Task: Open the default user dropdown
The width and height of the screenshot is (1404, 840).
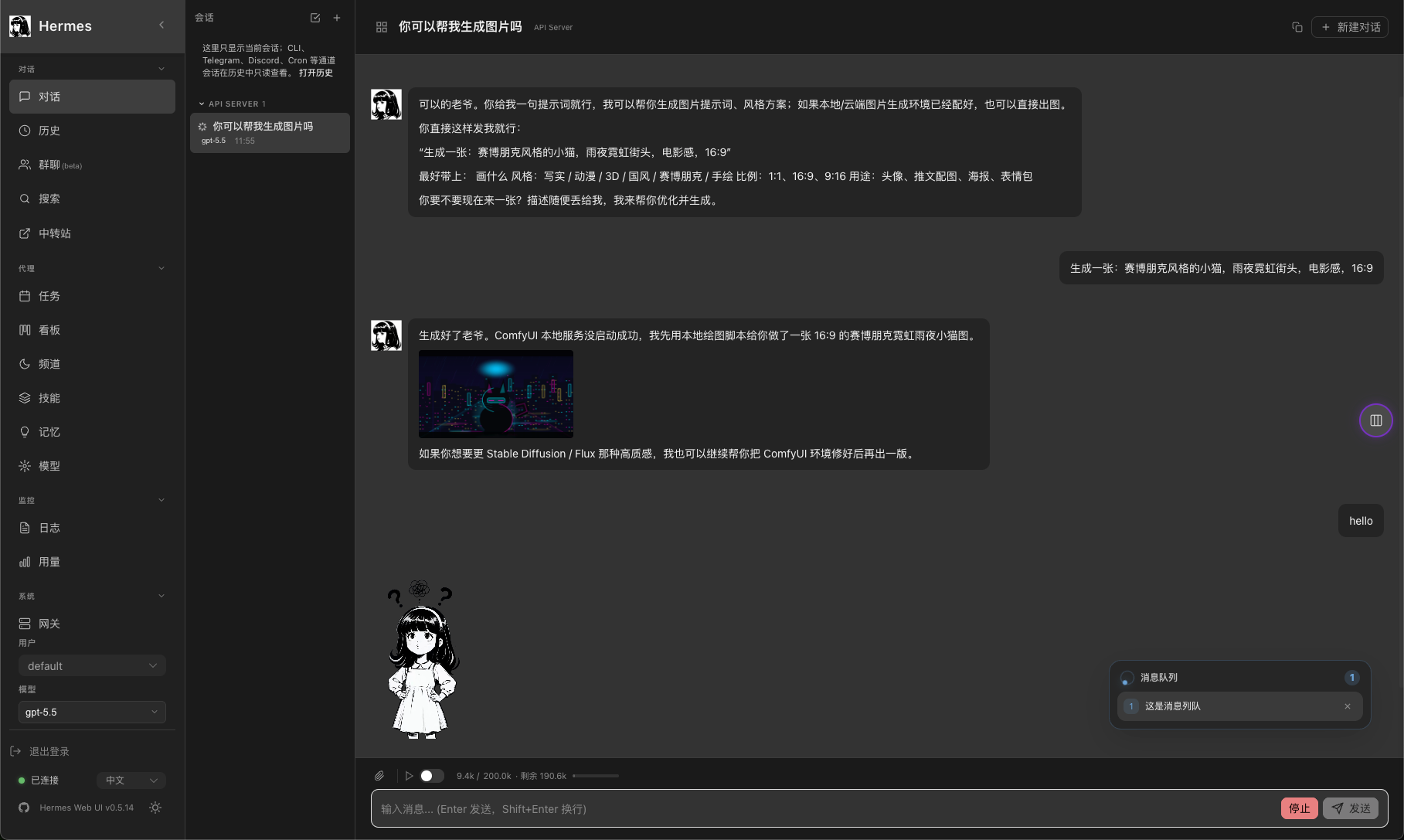Action: [x=92, y=666]
